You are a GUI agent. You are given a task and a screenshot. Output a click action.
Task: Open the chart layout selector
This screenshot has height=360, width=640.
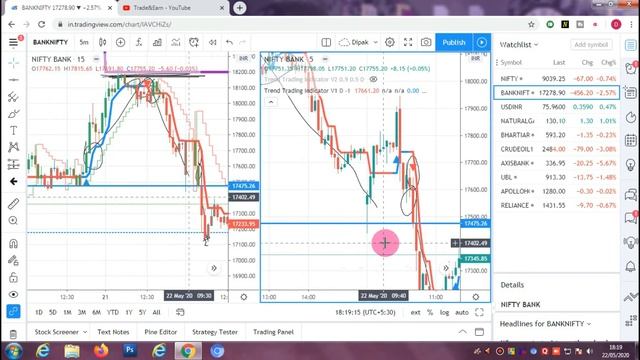pyautogui.click(x=326, y=42)
